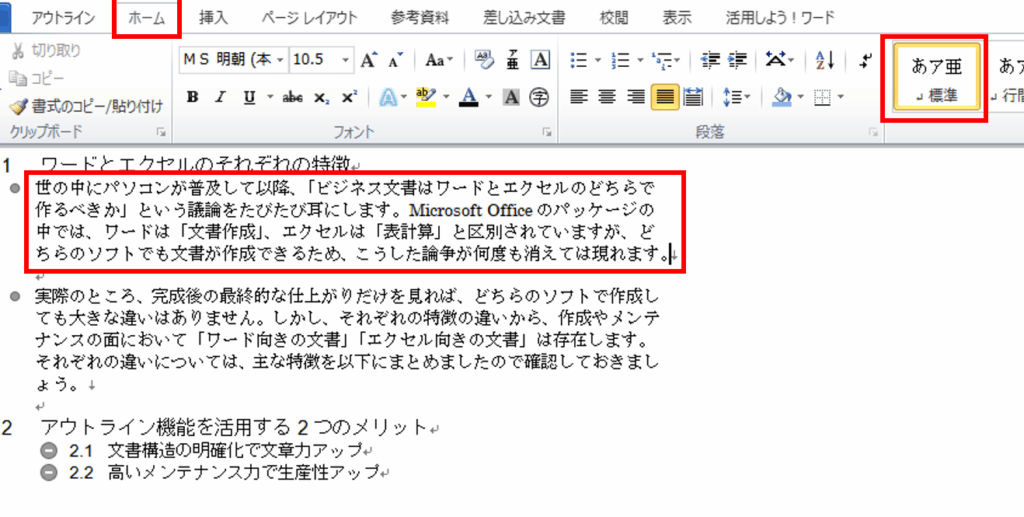1024x517 pixels.
Task: Collapse heading 2.1 文書構造の明確化 outline bullet
Action: pyautogui.click(x=49, y=451)
